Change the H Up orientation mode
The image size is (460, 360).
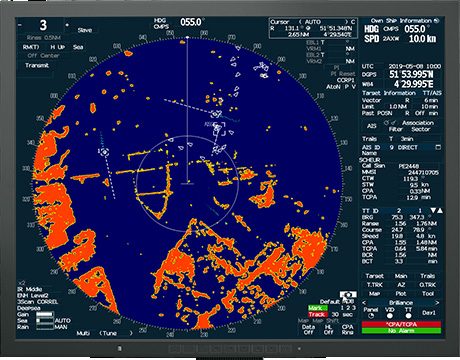click(x=58, y=47)
